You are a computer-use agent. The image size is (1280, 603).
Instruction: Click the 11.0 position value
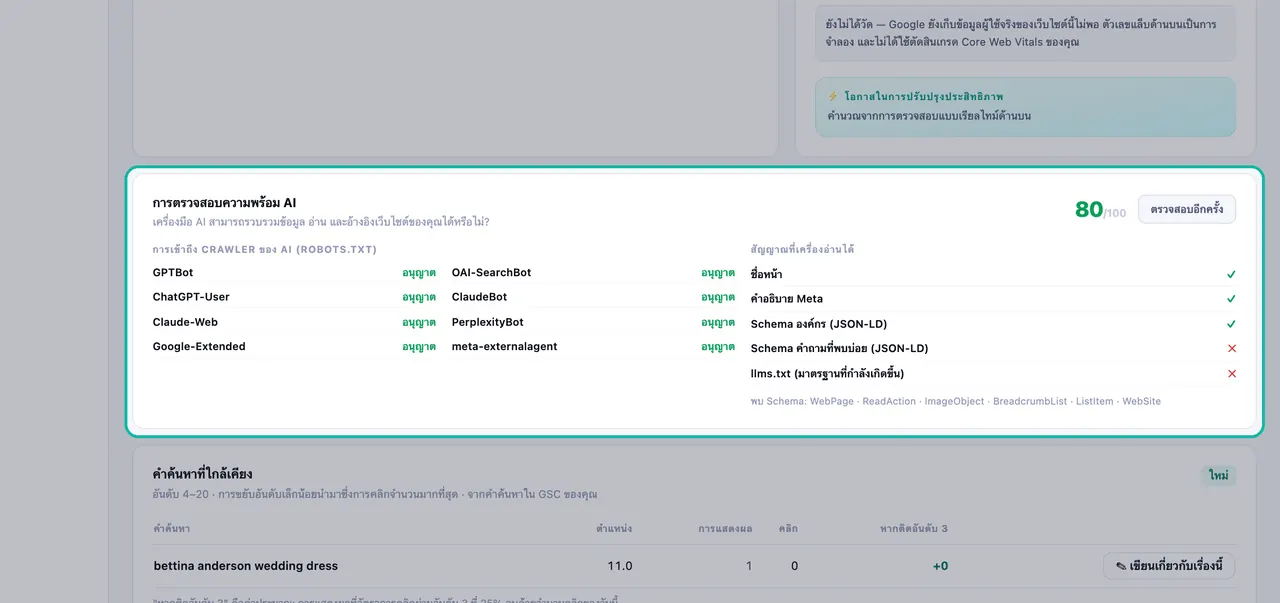click(620, 566)
